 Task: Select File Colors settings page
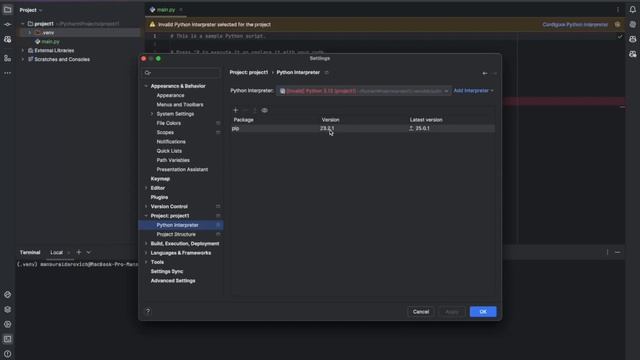[x=169, y=123]
